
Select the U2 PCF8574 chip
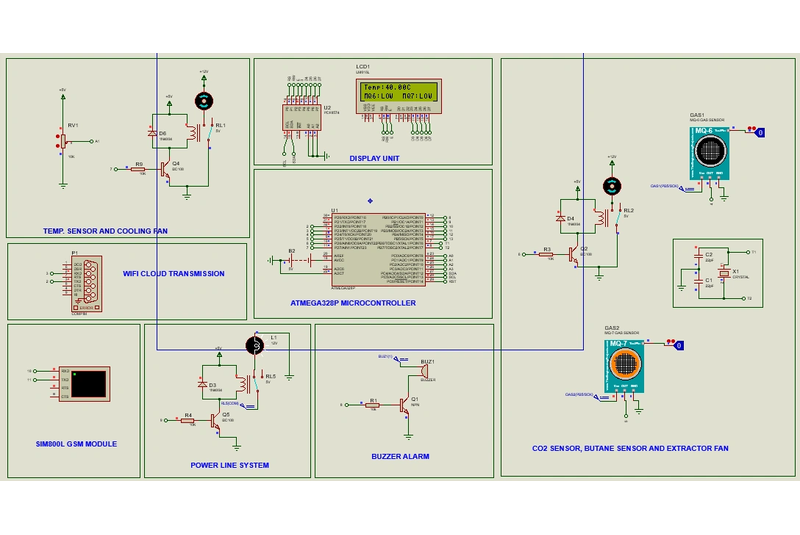302,118
